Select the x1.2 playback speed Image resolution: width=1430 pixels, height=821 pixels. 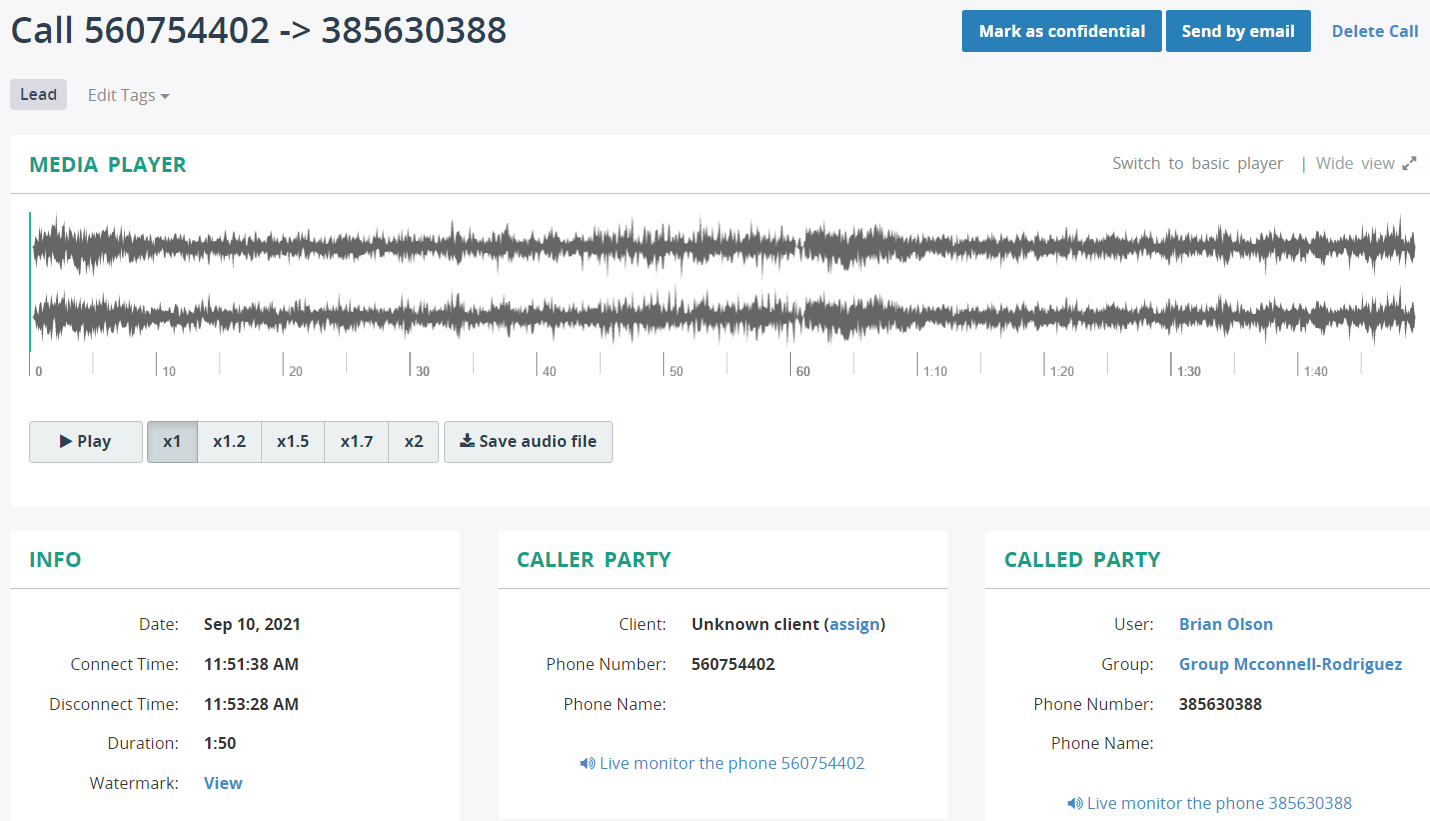pyautogui.click(x=229, y=441)
